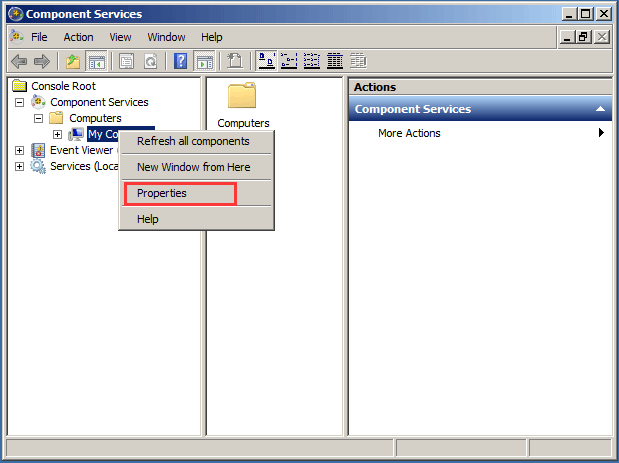619x463 pixels.
Task: Minimize the Component Services main window
Action: [x=569, y=14]
